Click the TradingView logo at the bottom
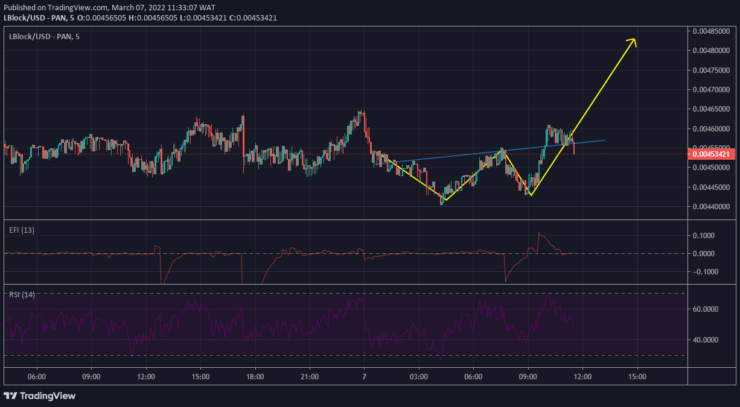 click(39, 396)
